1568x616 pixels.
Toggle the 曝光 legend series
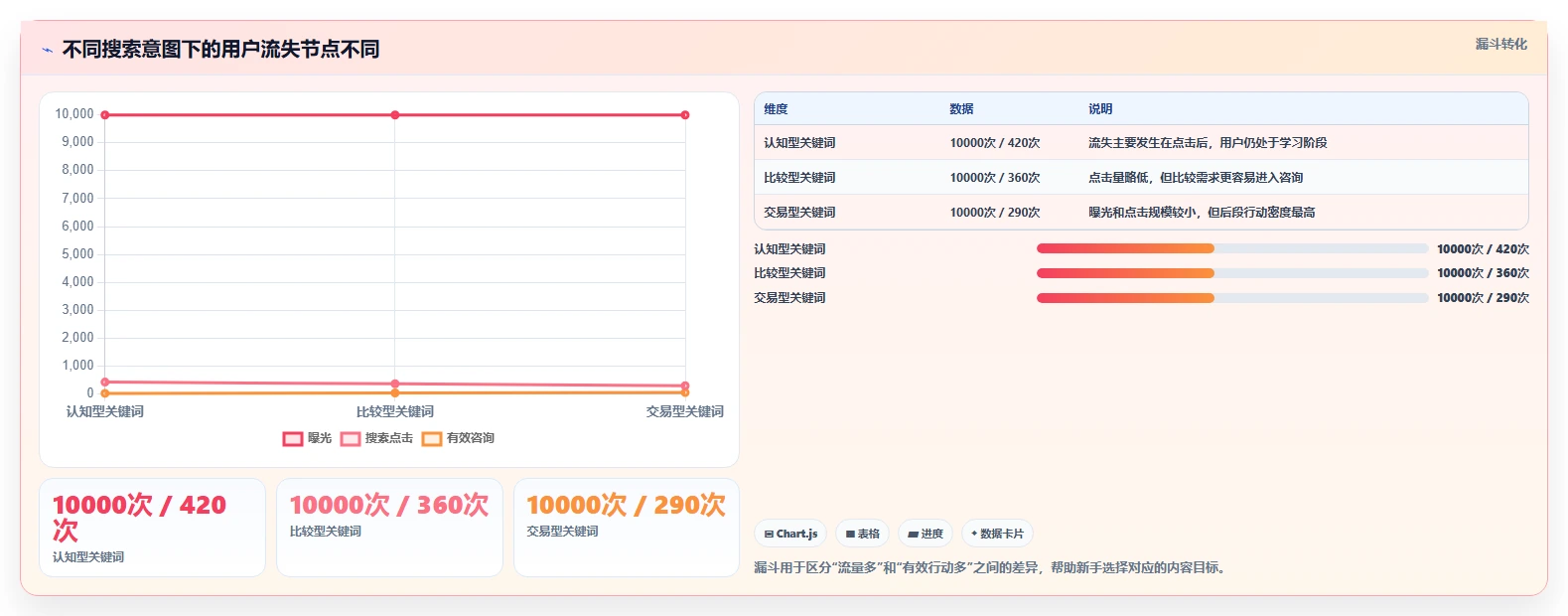pos(307,438)
